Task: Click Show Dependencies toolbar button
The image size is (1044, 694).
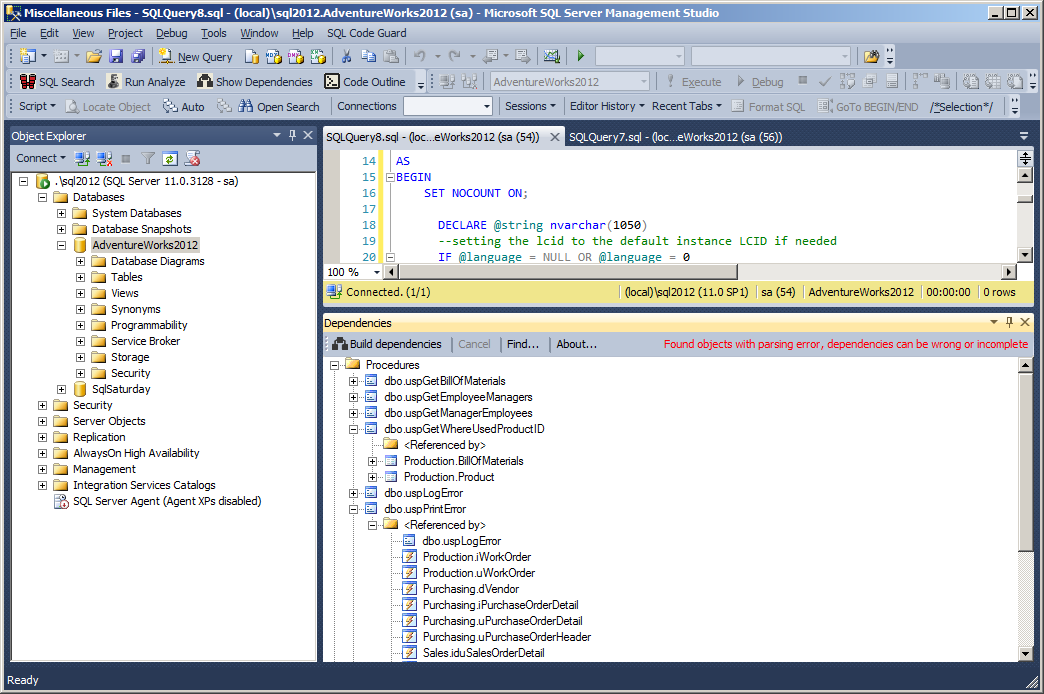Action: (254, 82)
